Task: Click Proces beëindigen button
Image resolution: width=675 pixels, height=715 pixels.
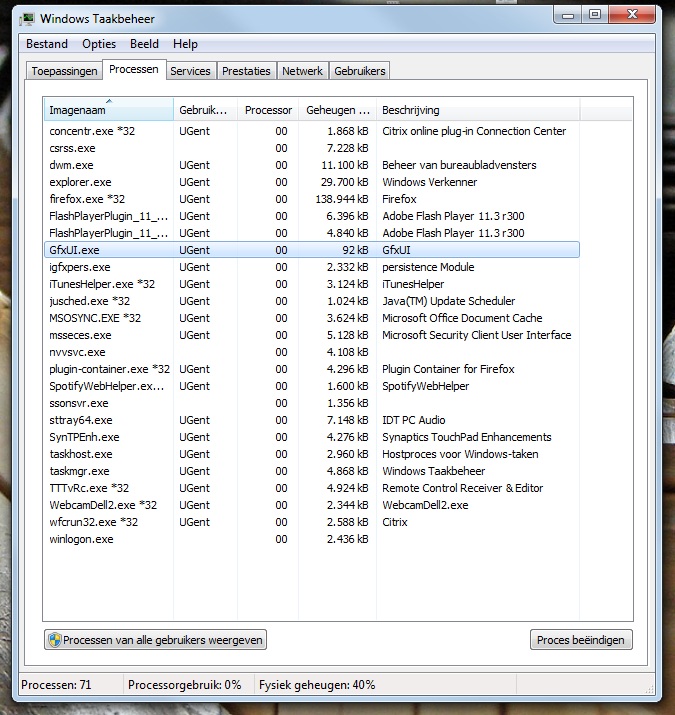Action: [x=581, y=640]
